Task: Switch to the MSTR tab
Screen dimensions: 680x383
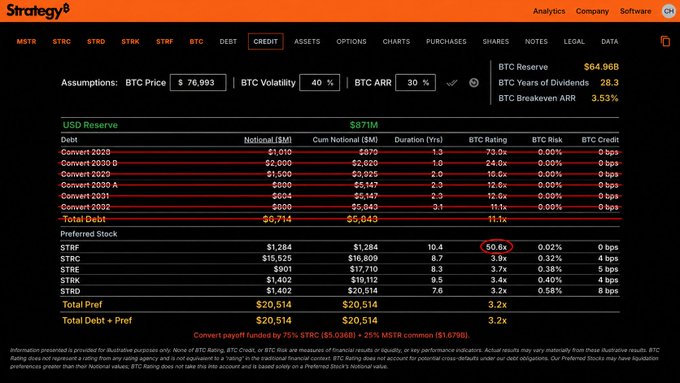Action: 26,42
